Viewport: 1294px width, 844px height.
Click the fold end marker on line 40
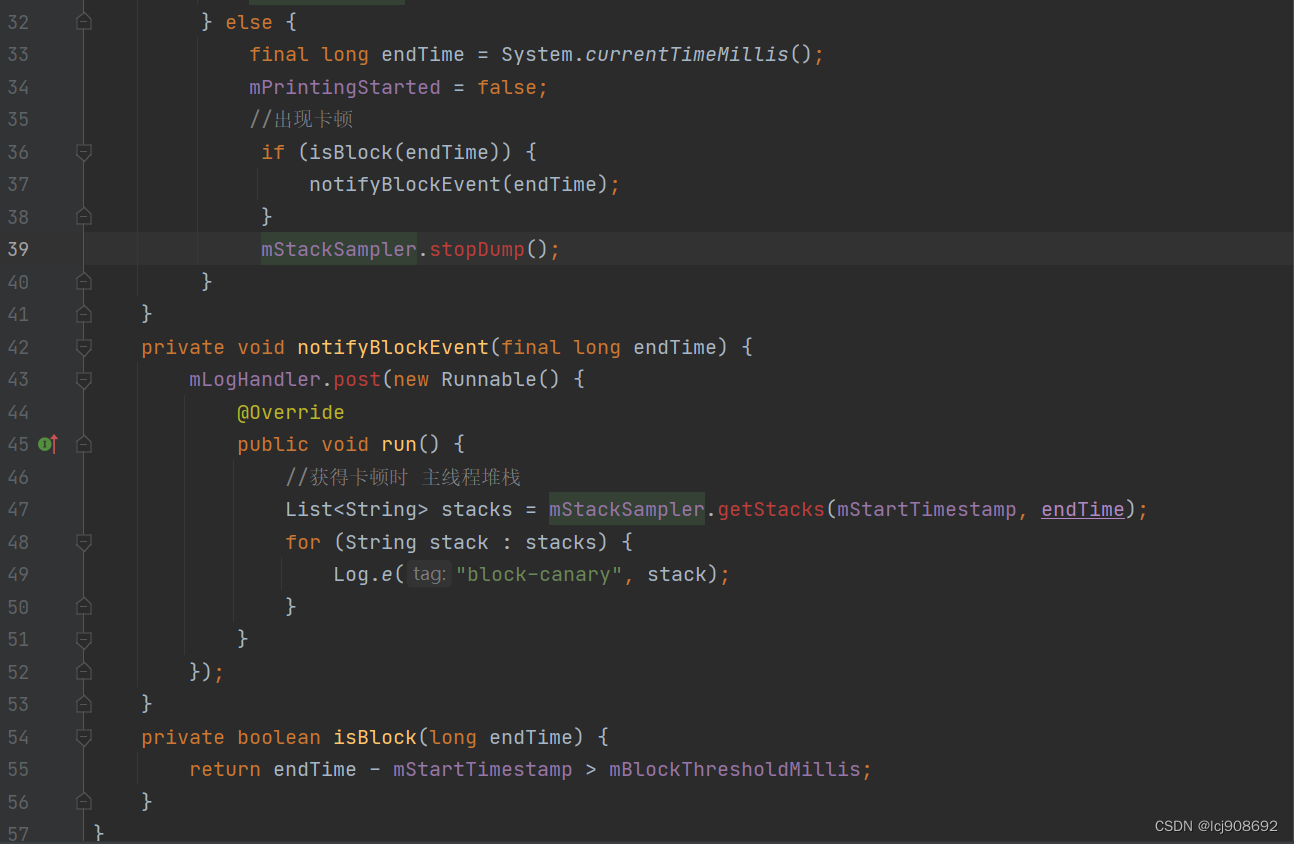(x=84, y=282)
